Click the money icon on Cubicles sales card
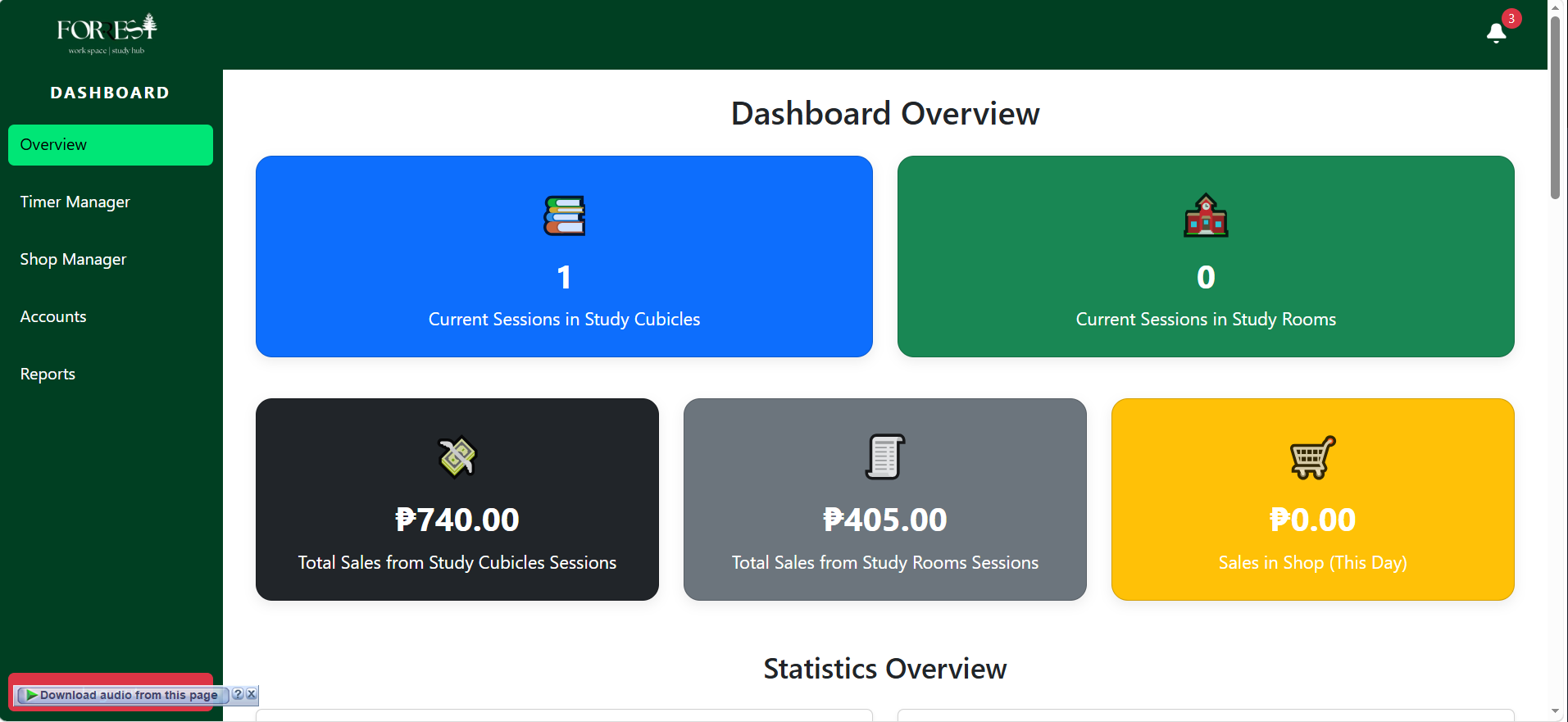The width and height of the screenshot is (1568, 722). (x=457, y=456)
